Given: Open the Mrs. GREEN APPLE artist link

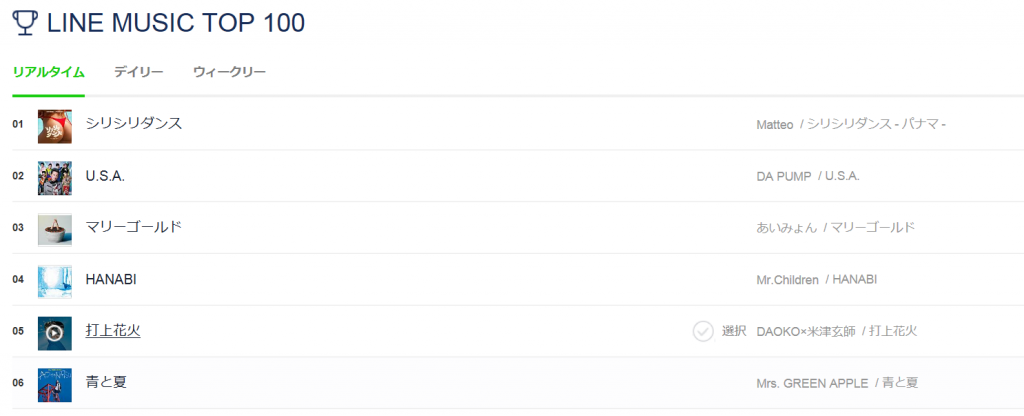Looking at the screenshot, I should 812,383.
